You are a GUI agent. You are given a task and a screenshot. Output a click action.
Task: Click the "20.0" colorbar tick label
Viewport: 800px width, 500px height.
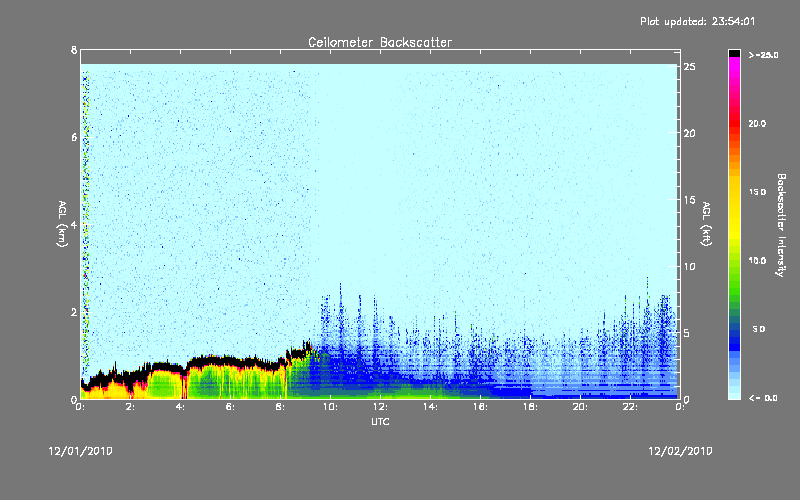tap(757, 123)
